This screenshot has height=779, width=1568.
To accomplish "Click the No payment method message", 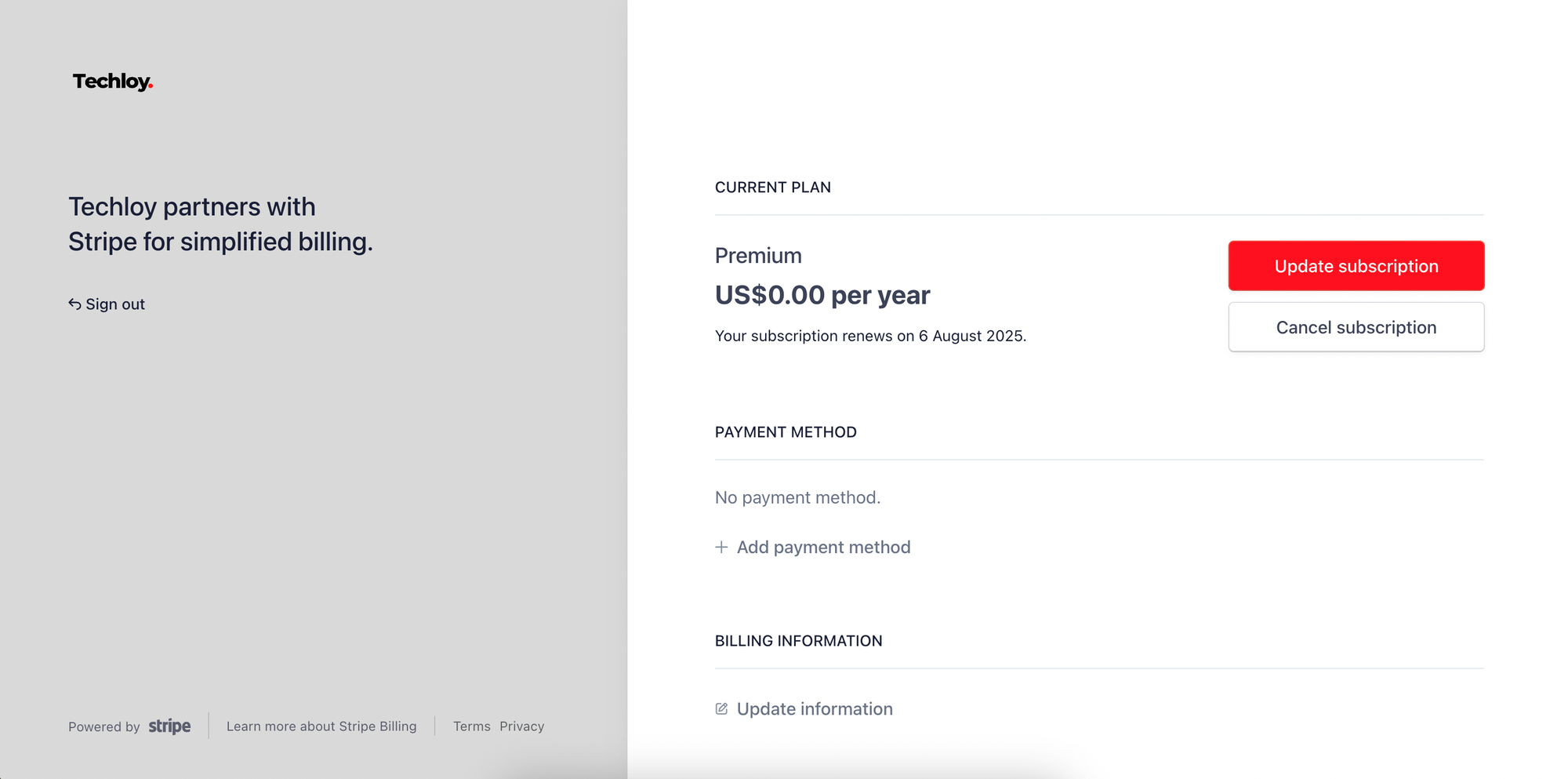I will 797,497.
